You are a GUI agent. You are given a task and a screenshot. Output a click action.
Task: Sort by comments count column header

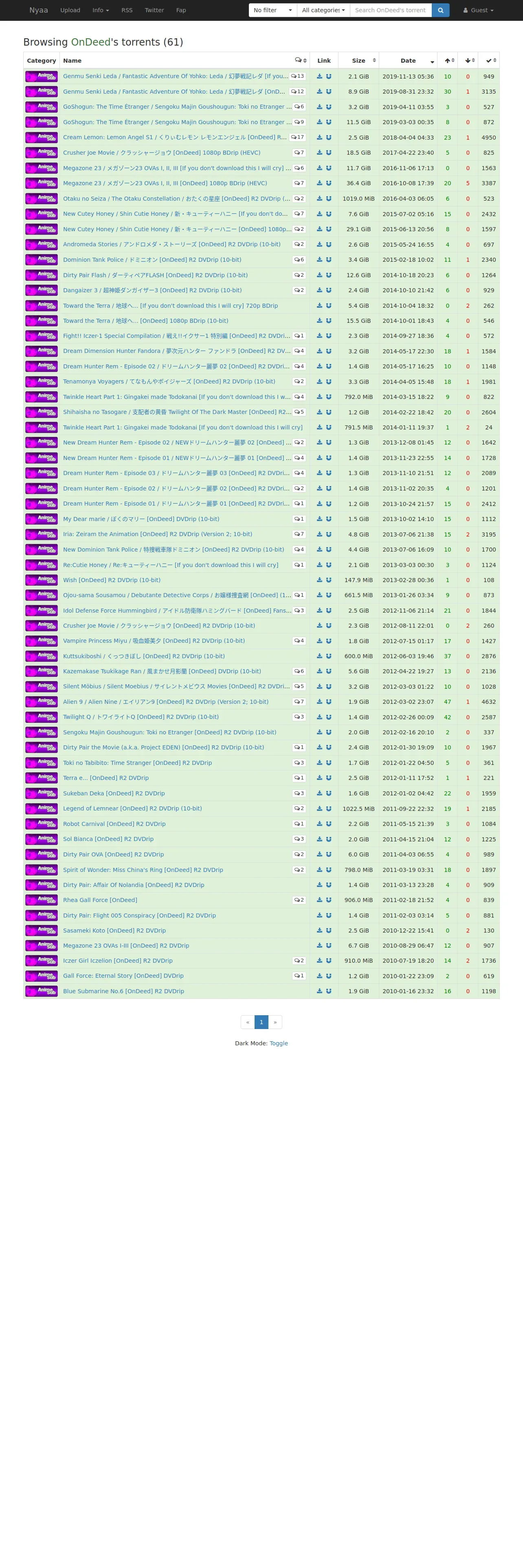(x=301, y=60)
